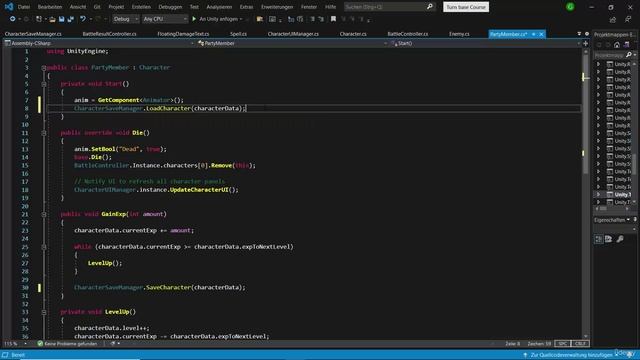Click the find in files folder icon
Screen dimensions: 640x360
tap(260, 19)
